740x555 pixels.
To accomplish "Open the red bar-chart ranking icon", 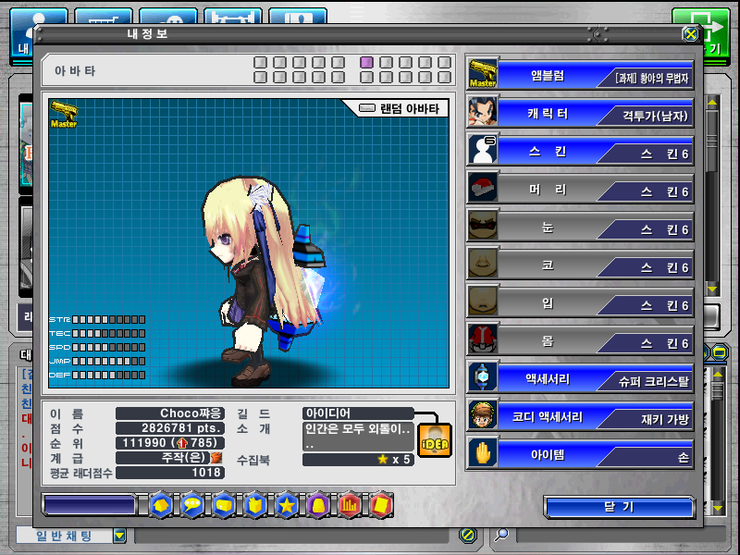I will 350,506.
